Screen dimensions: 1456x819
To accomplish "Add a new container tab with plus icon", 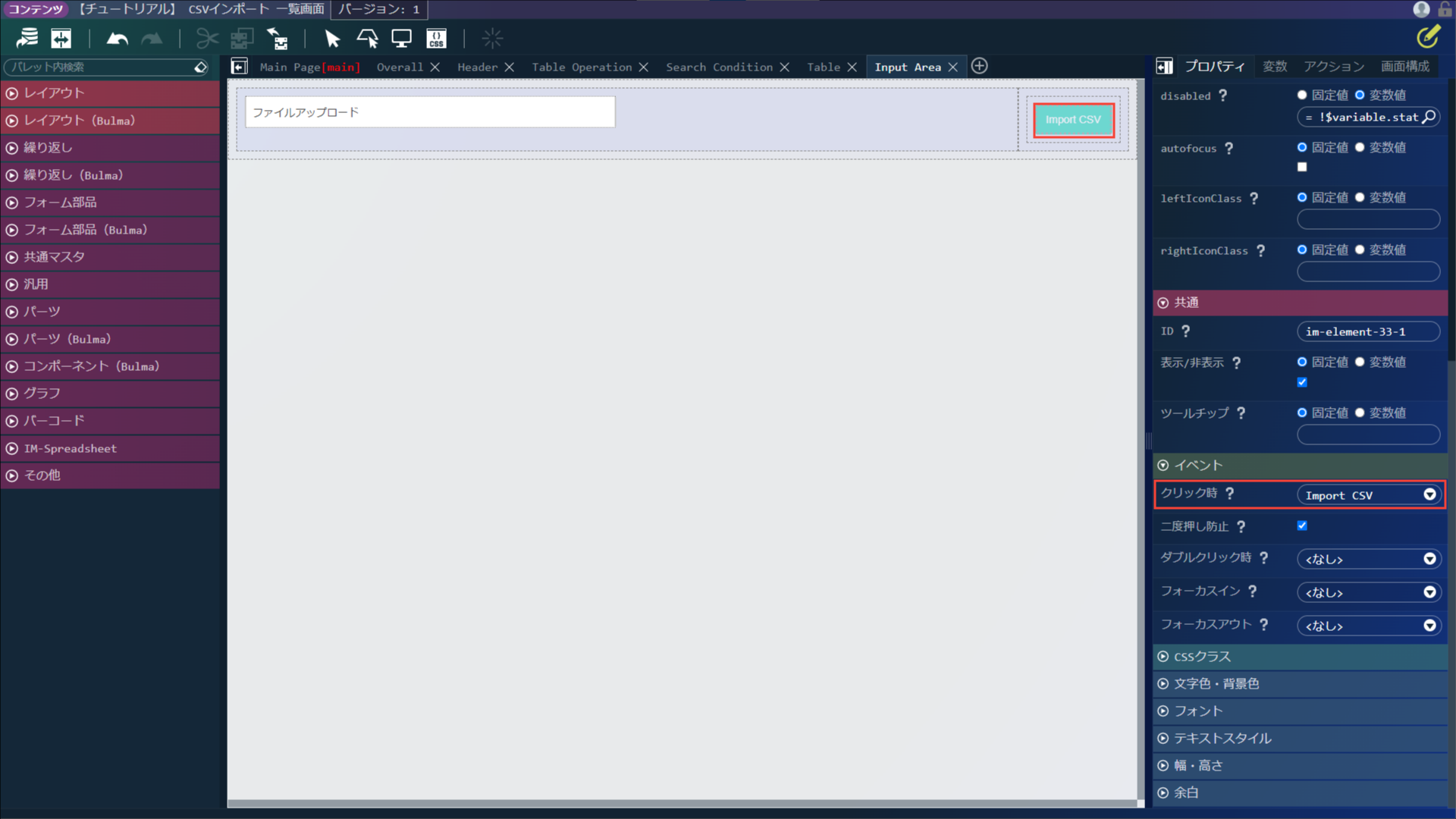I will (x=980, y=66).
